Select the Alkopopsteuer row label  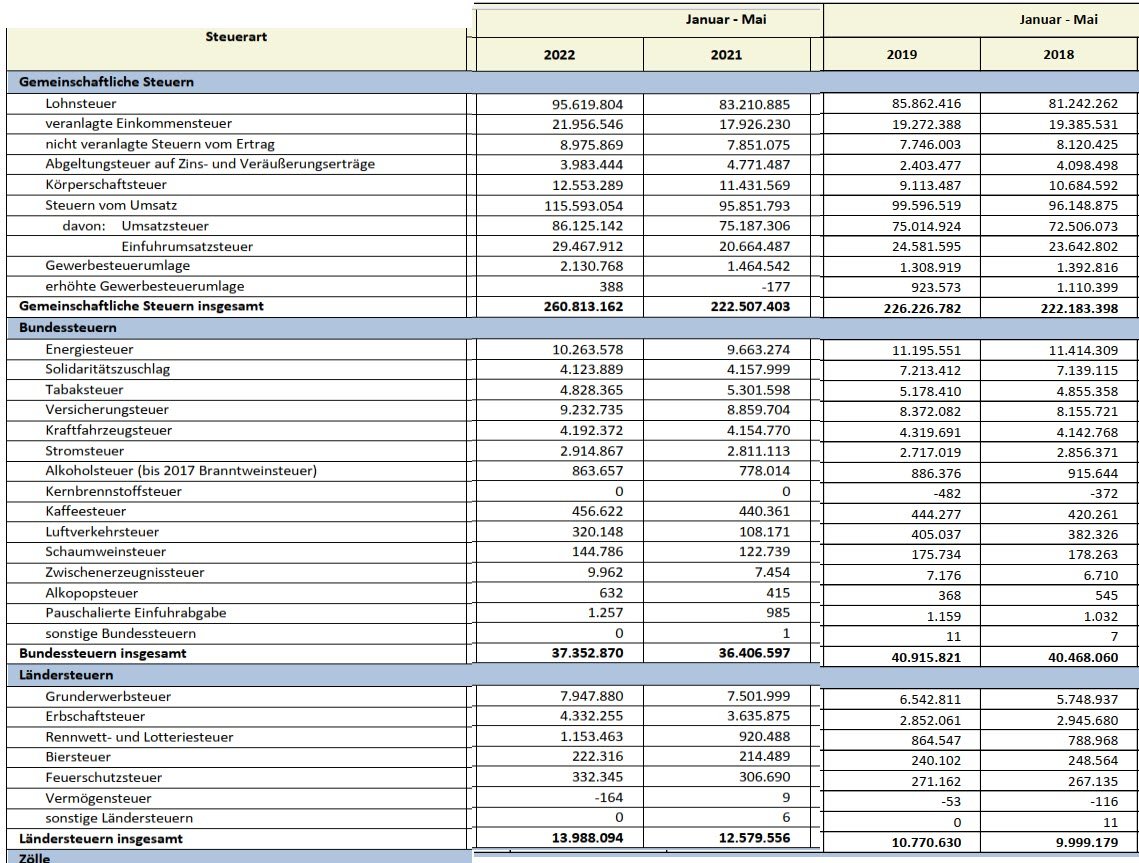pyautogui.click(x=92, y=593)
